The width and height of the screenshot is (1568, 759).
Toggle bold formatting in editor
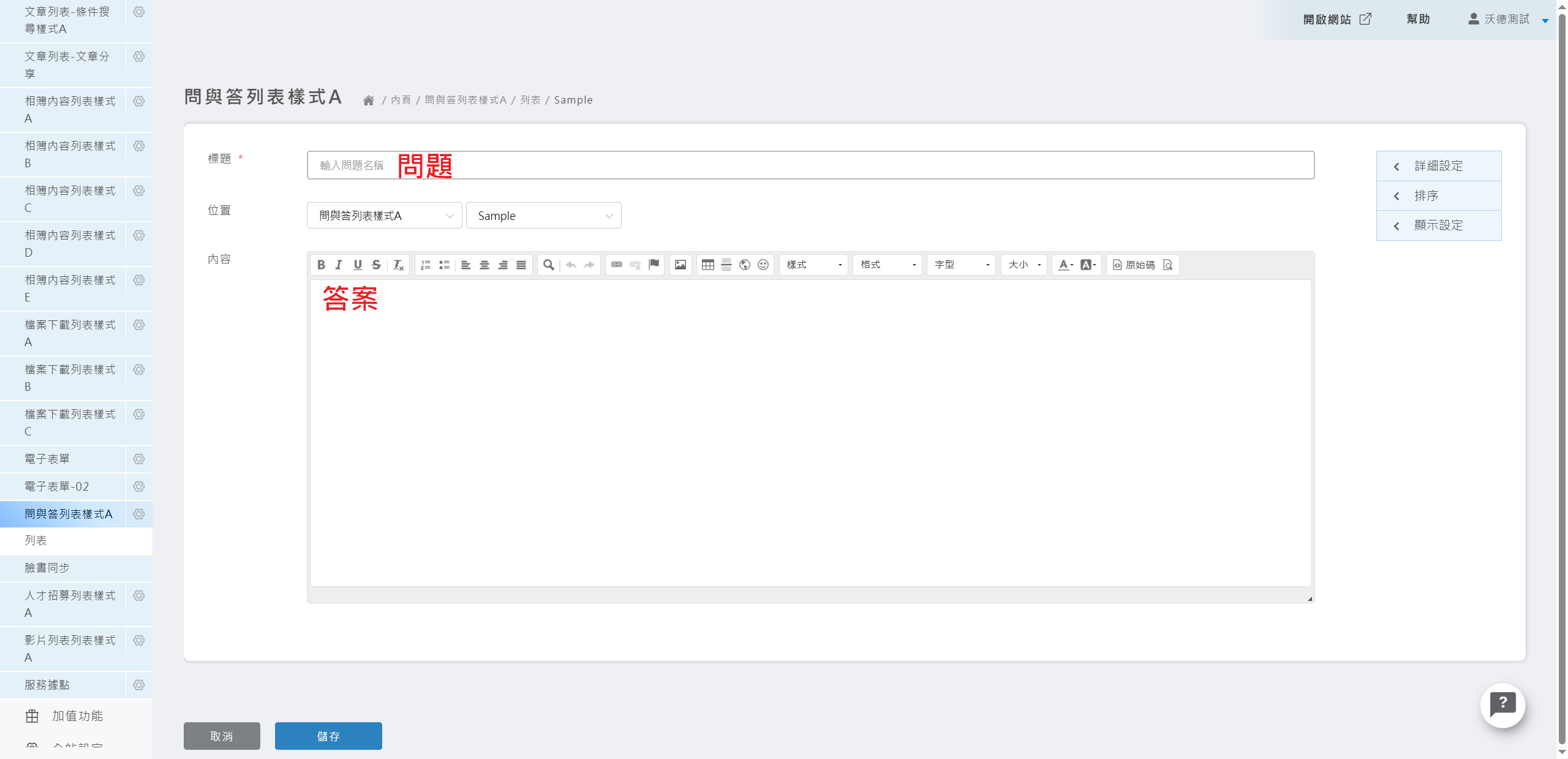(x=321, y=265)
